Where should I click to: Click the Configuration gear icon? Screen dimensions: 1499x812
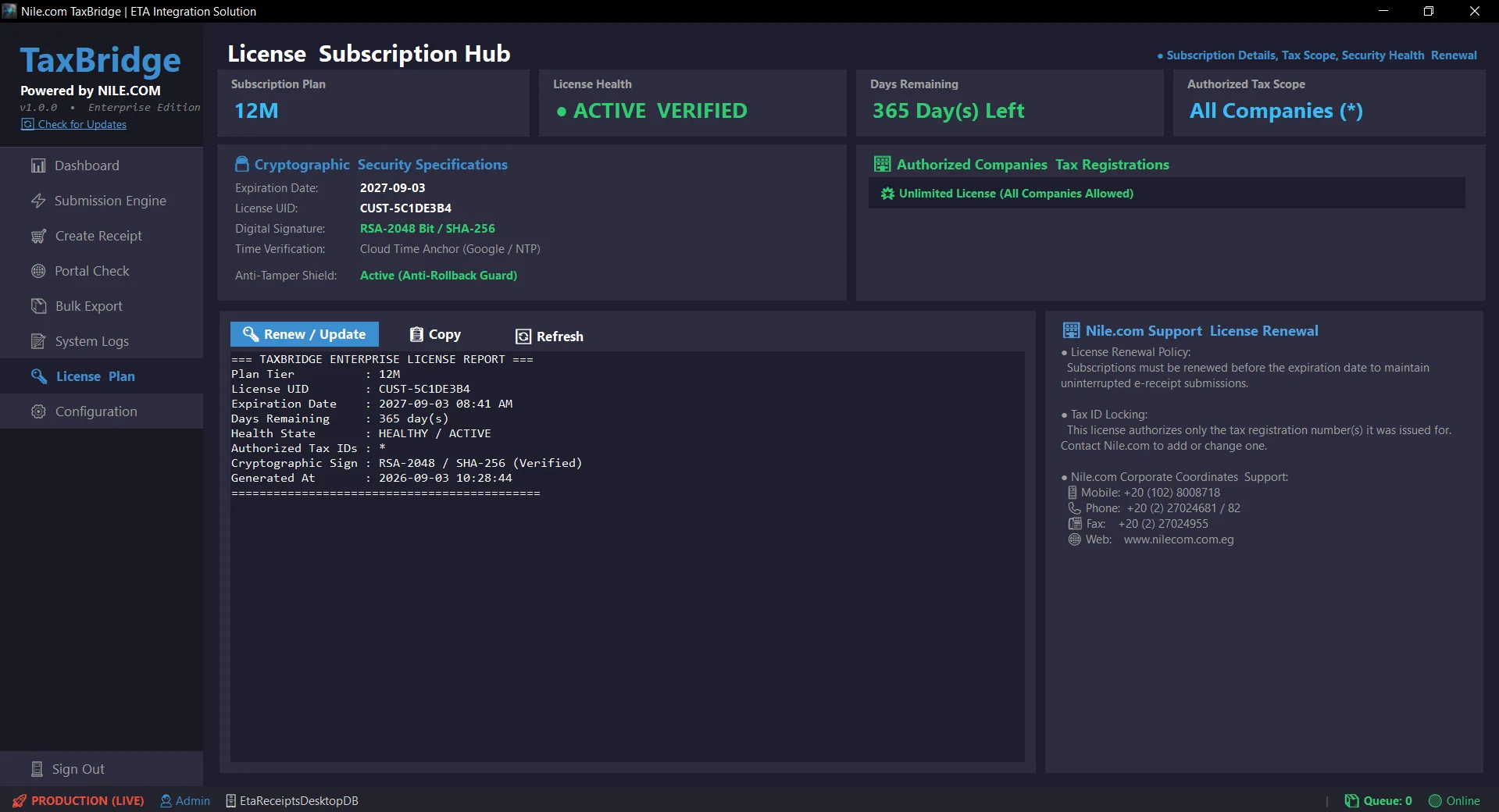[38, 411]
